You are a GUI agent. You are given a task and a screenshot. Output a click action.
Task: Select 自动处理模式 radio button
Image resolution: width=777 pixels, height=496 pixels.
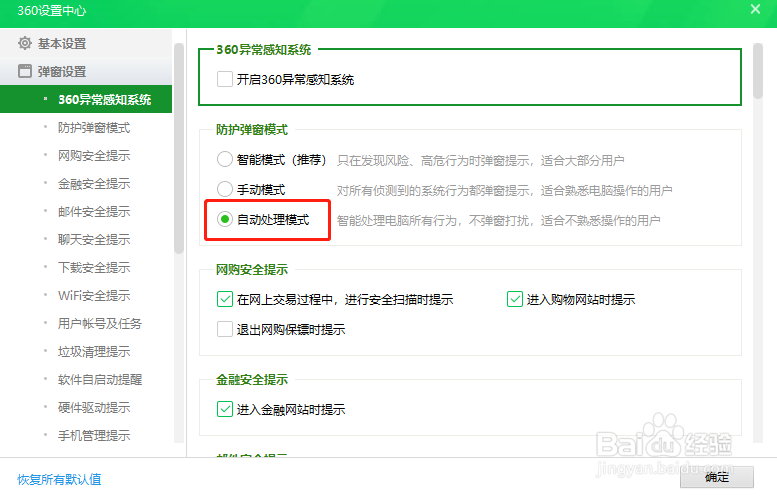pyautogui.click(x=224, y=219)
